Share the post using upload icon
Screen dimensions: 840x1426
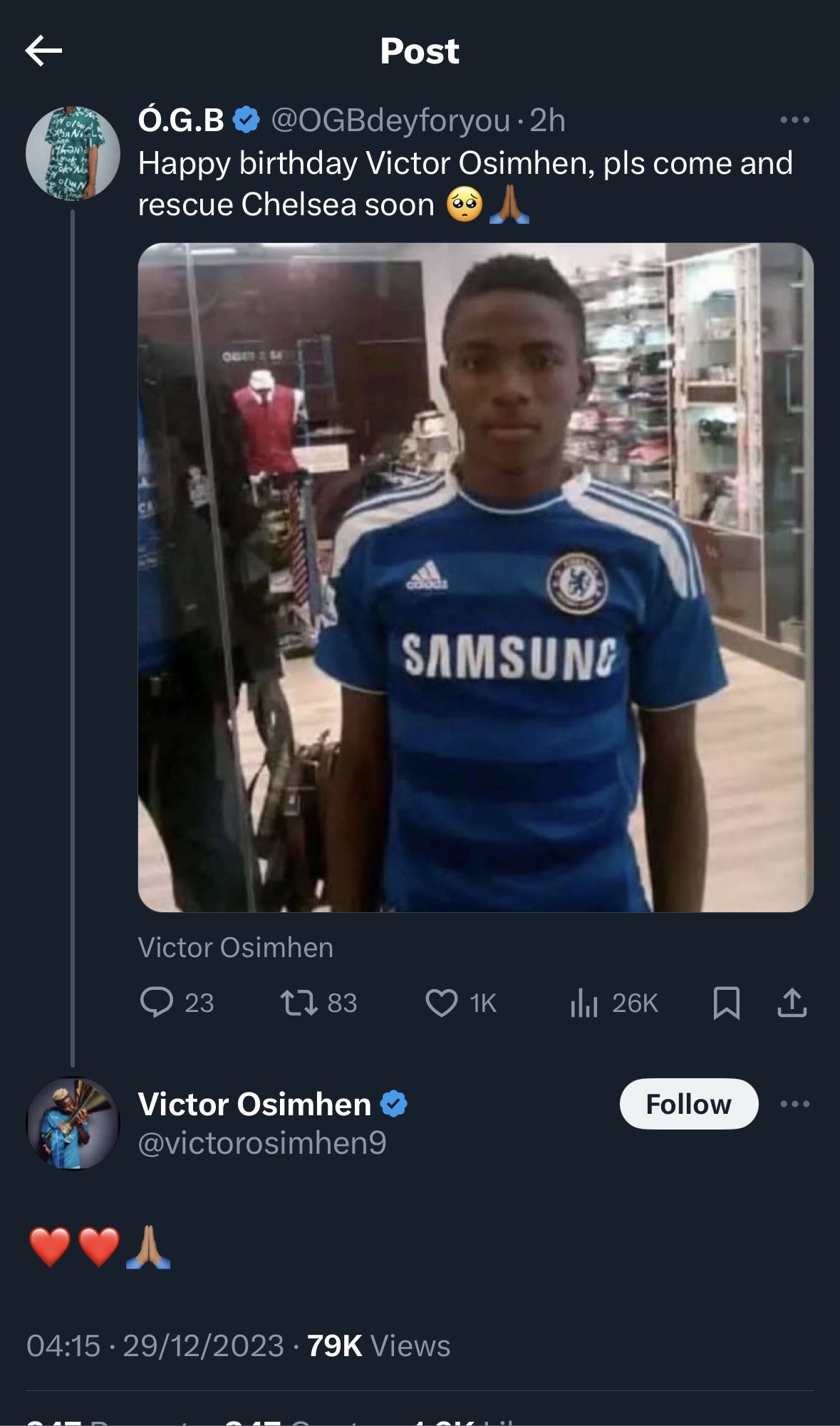[792, 1002]
